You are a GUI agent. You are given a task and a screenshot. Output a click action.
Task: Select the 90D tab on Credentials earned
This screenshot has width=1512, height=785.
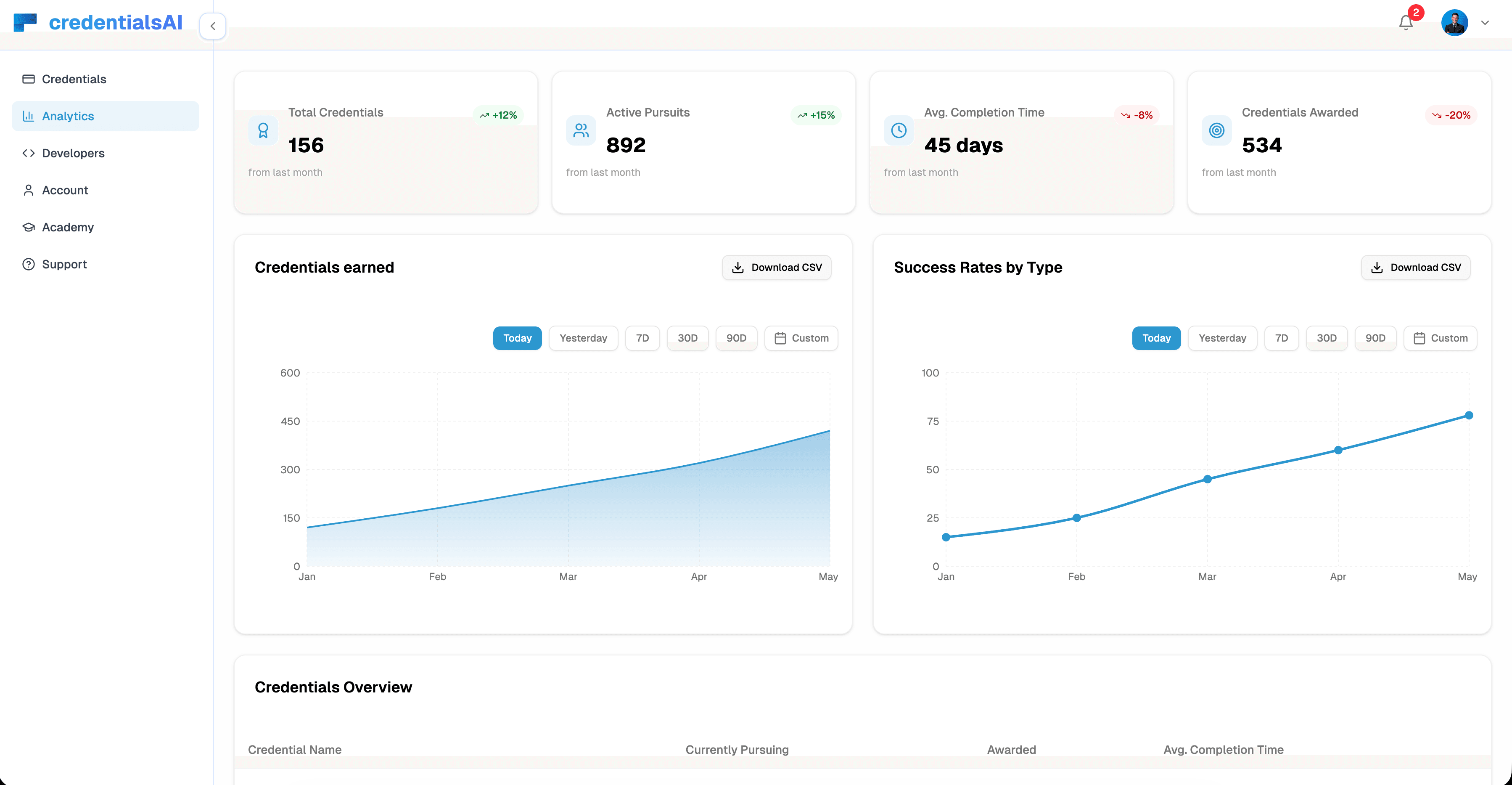click(736, 338)
